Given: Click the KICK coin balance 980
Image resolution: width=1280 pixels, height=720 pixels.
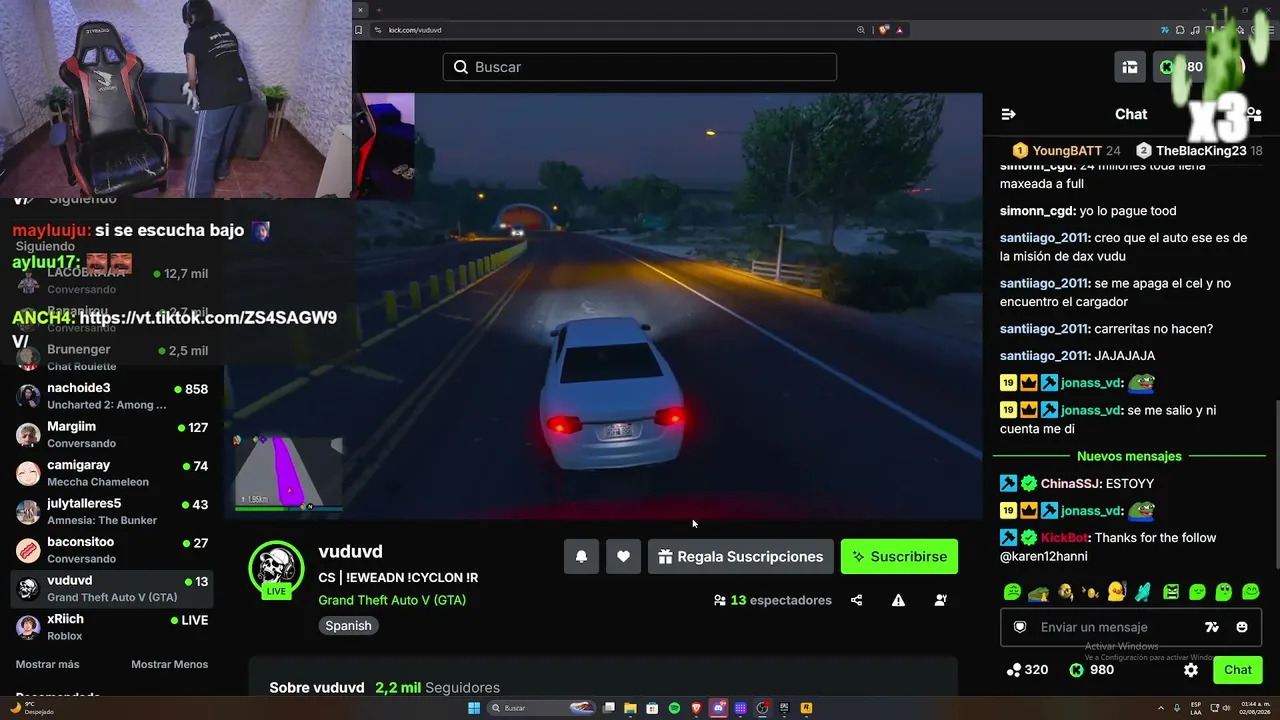Looking at the screenshot, I should [x=1091, y=670].
